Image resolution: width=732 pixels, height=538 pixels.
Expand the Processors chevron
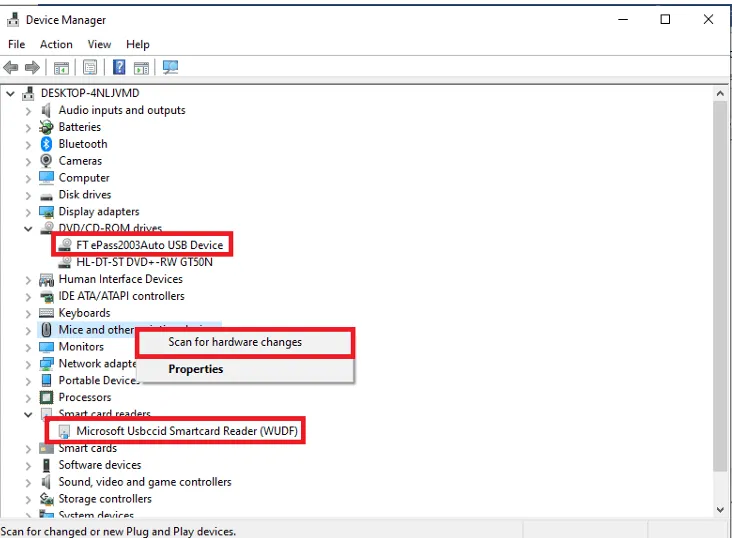[28, 398]
